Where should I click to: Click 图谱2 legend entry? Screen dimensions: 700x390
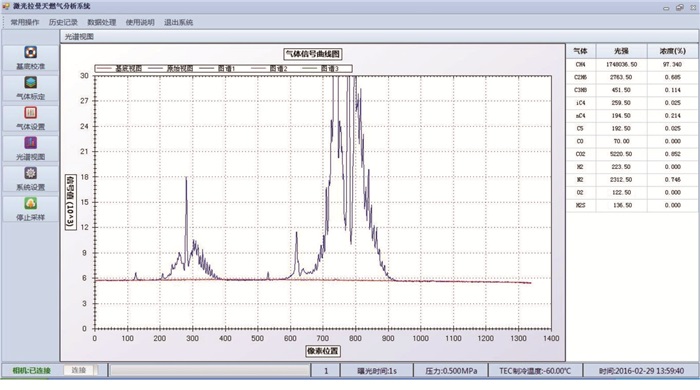pyautogui.click(x=270, y=68)
